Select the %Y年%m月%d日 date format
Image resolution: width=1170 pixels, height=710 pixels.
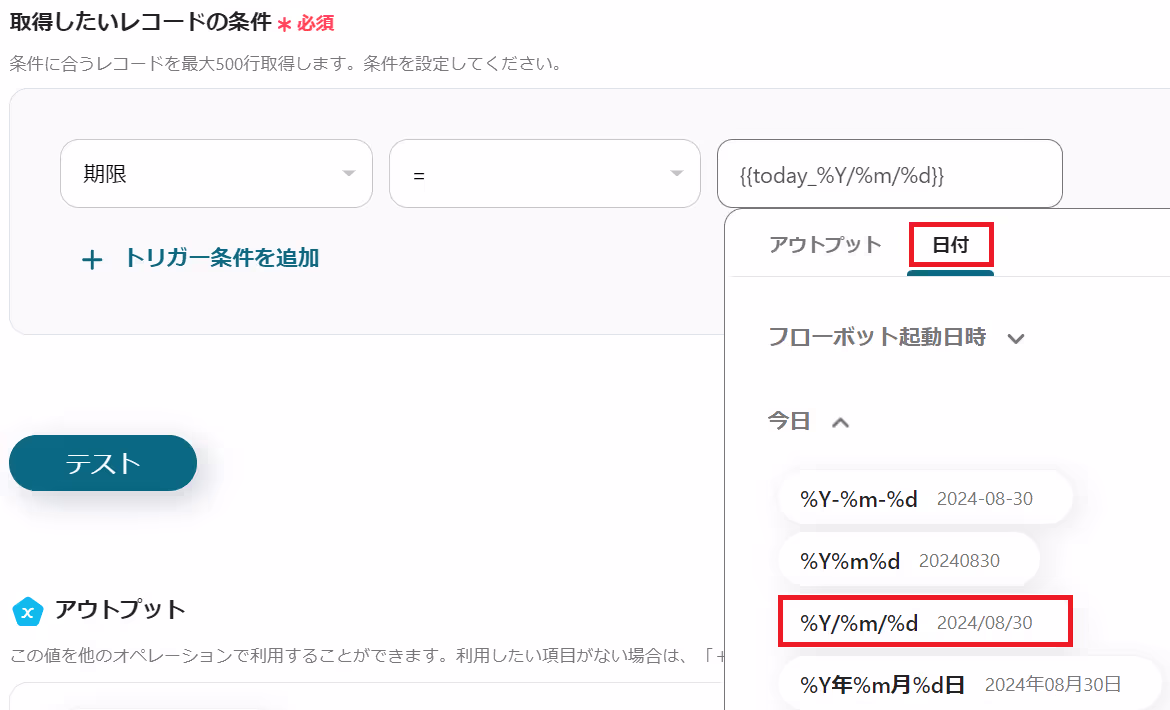click(x=970, y=684)
